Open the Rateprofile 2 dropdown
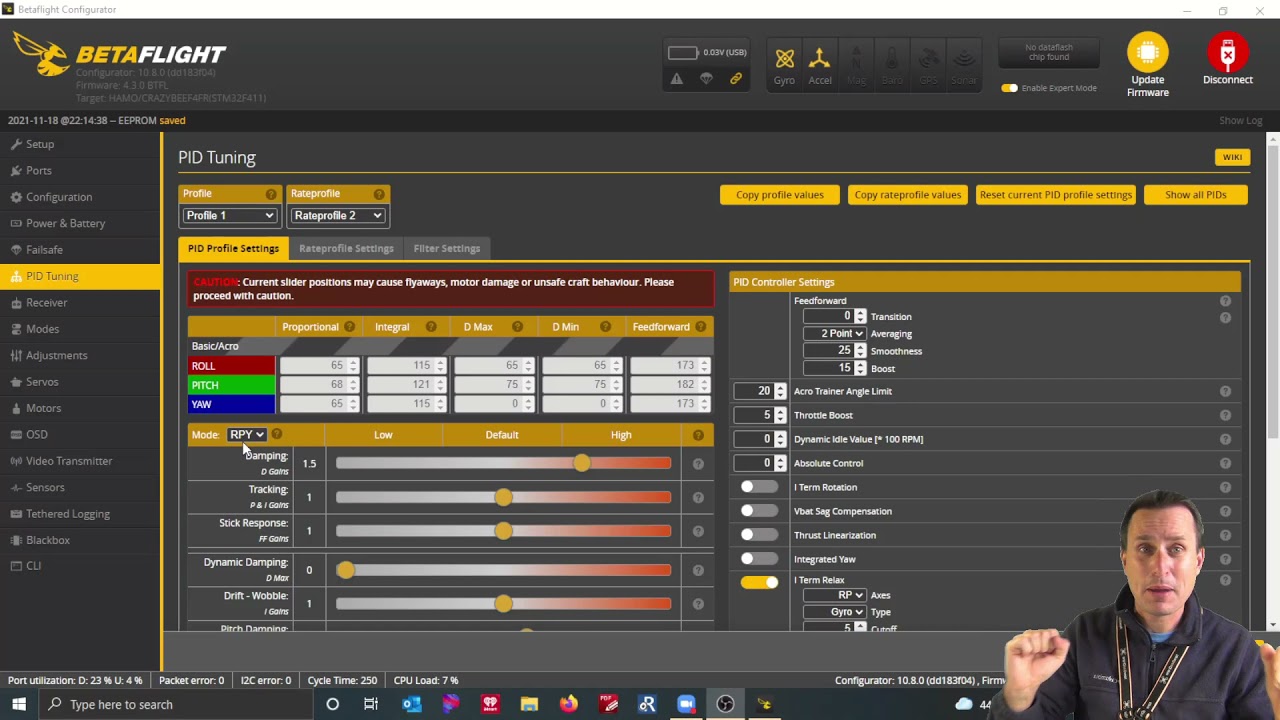The image size is (1280, 720). click(x=338, y=216)
